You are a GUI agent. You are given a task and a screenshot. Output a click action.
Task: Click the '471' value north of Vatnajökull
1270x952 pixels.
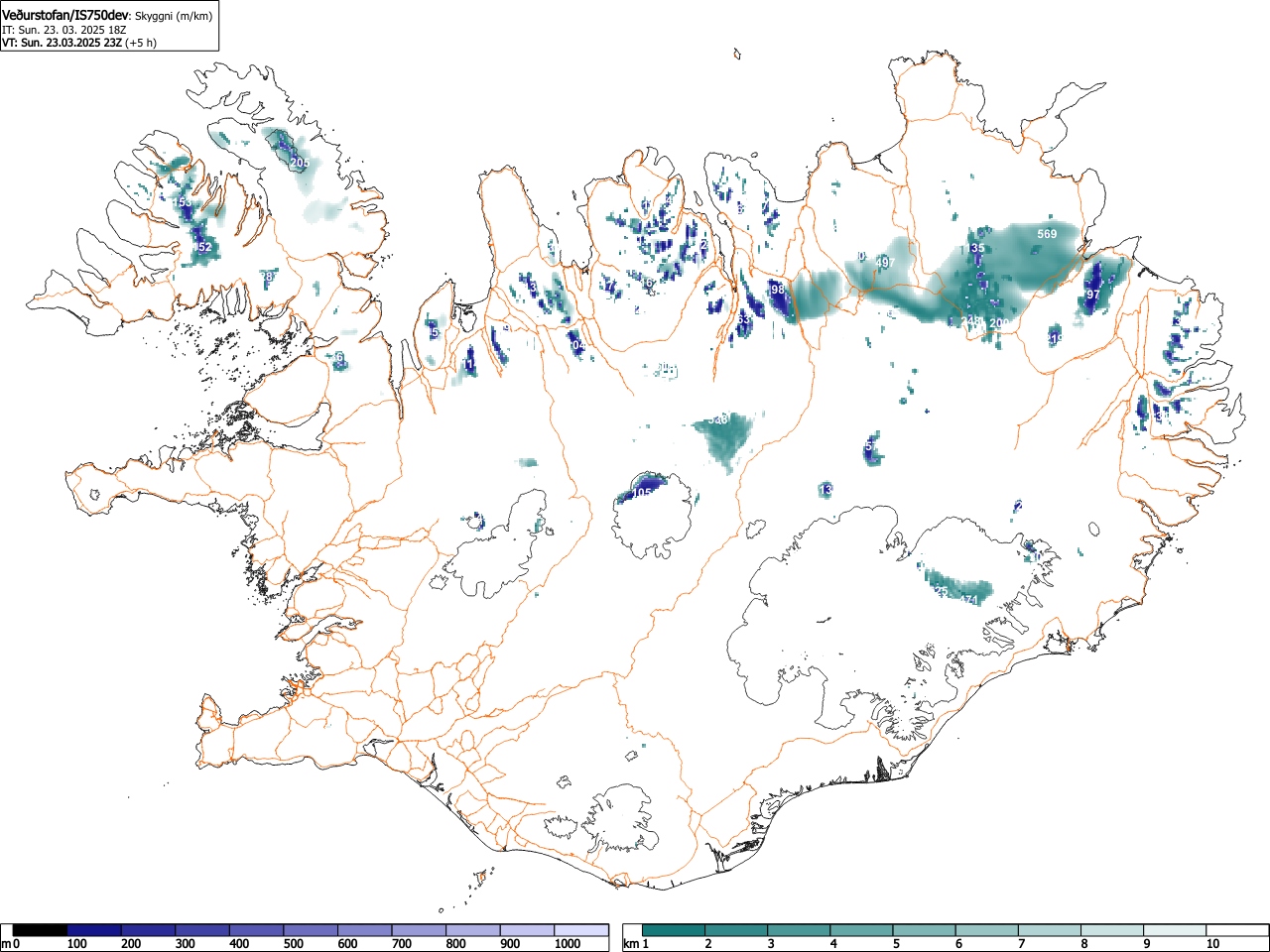coord(969,600)
